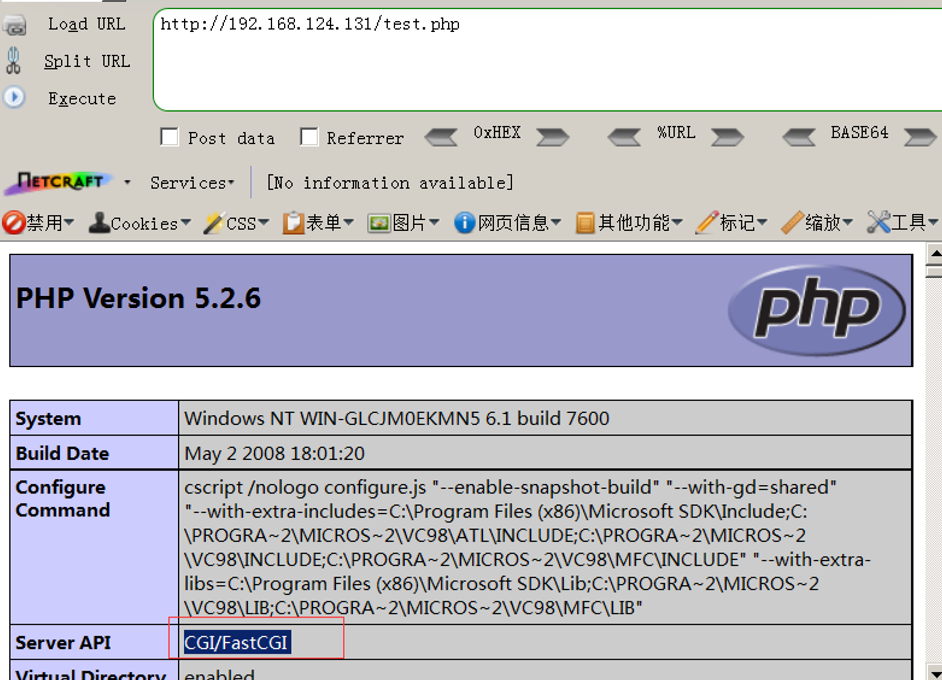This screenshot has width=942, height=680.
Task: Click the highlighted CGI/FastCGI value
Action: point(237,643)
